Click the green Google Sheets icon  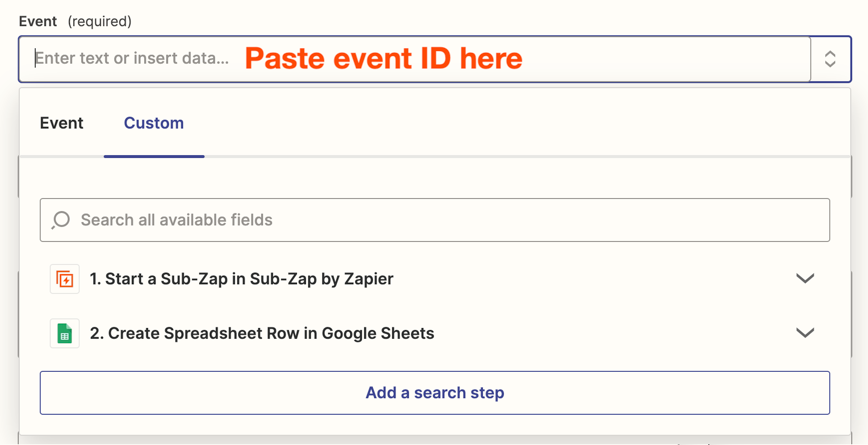coord(65,333)
